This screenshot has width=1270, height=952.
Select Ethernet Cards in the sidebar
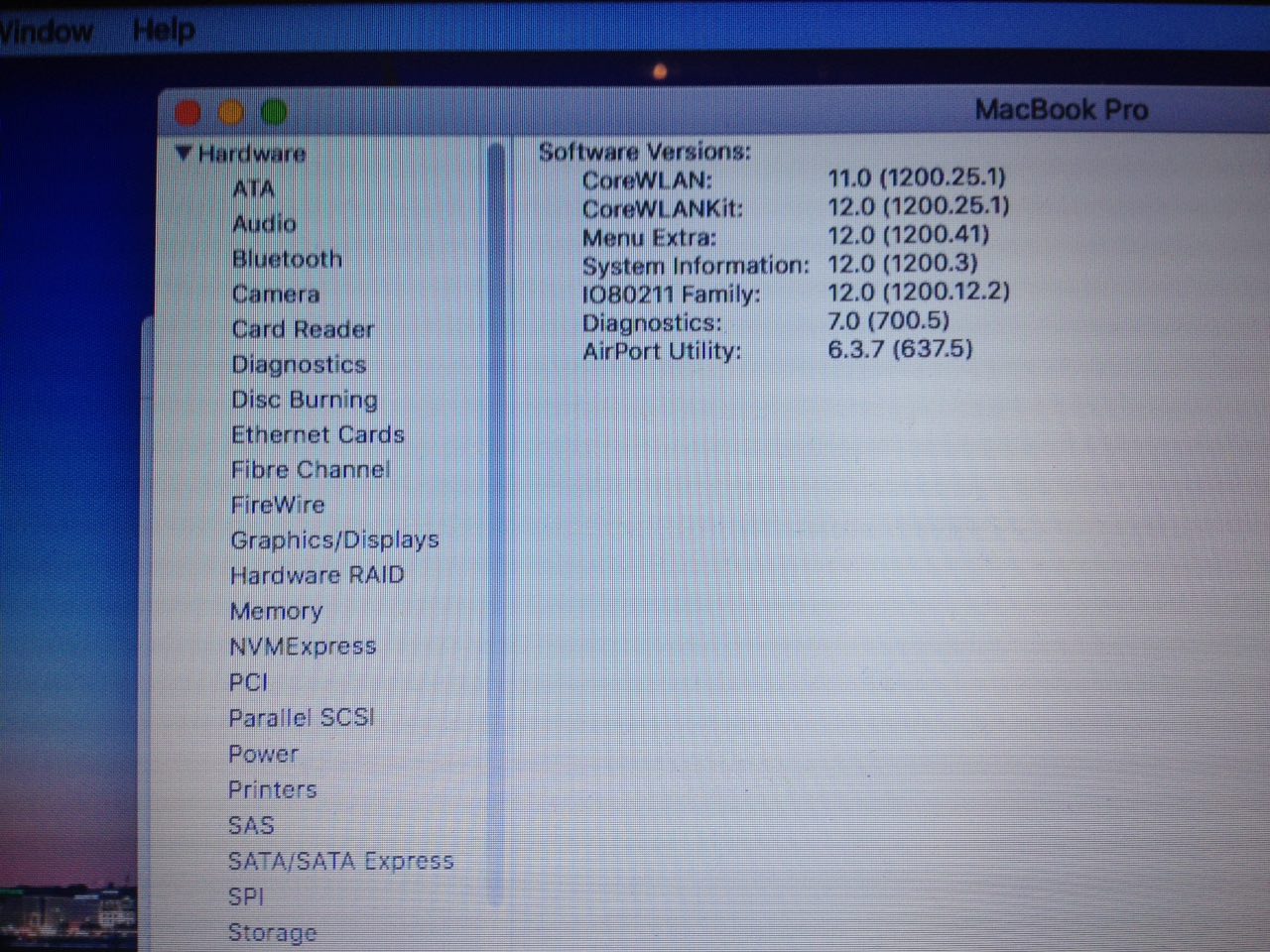coord(317,434)
